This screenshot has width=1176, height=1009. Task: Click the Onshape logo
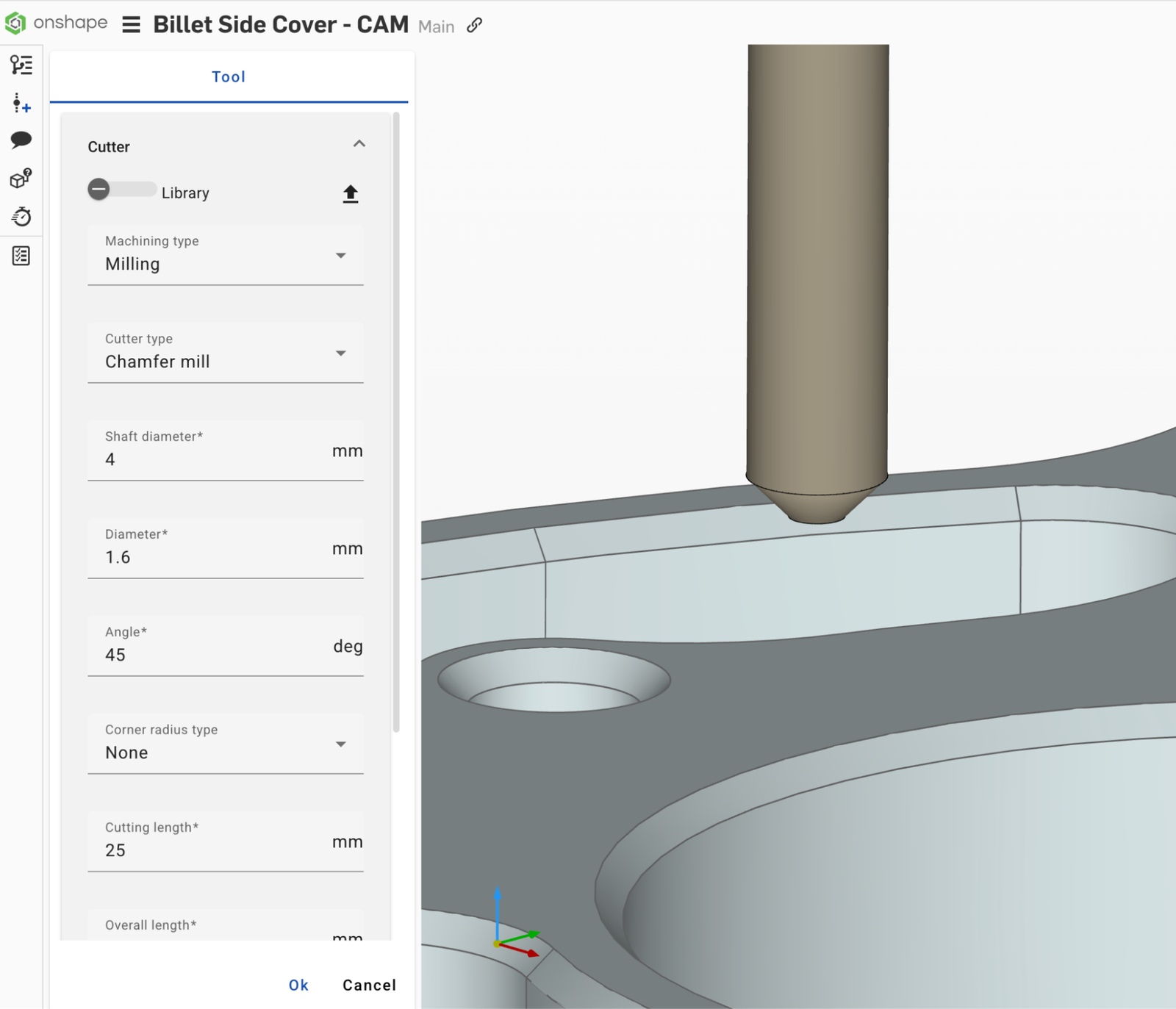click(x=15, y=24)
